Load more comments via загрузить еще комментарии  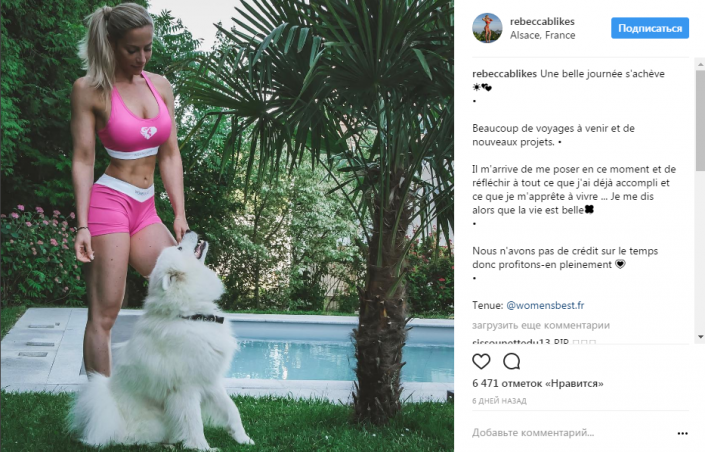pyautogui.click(x=541, y=325)
